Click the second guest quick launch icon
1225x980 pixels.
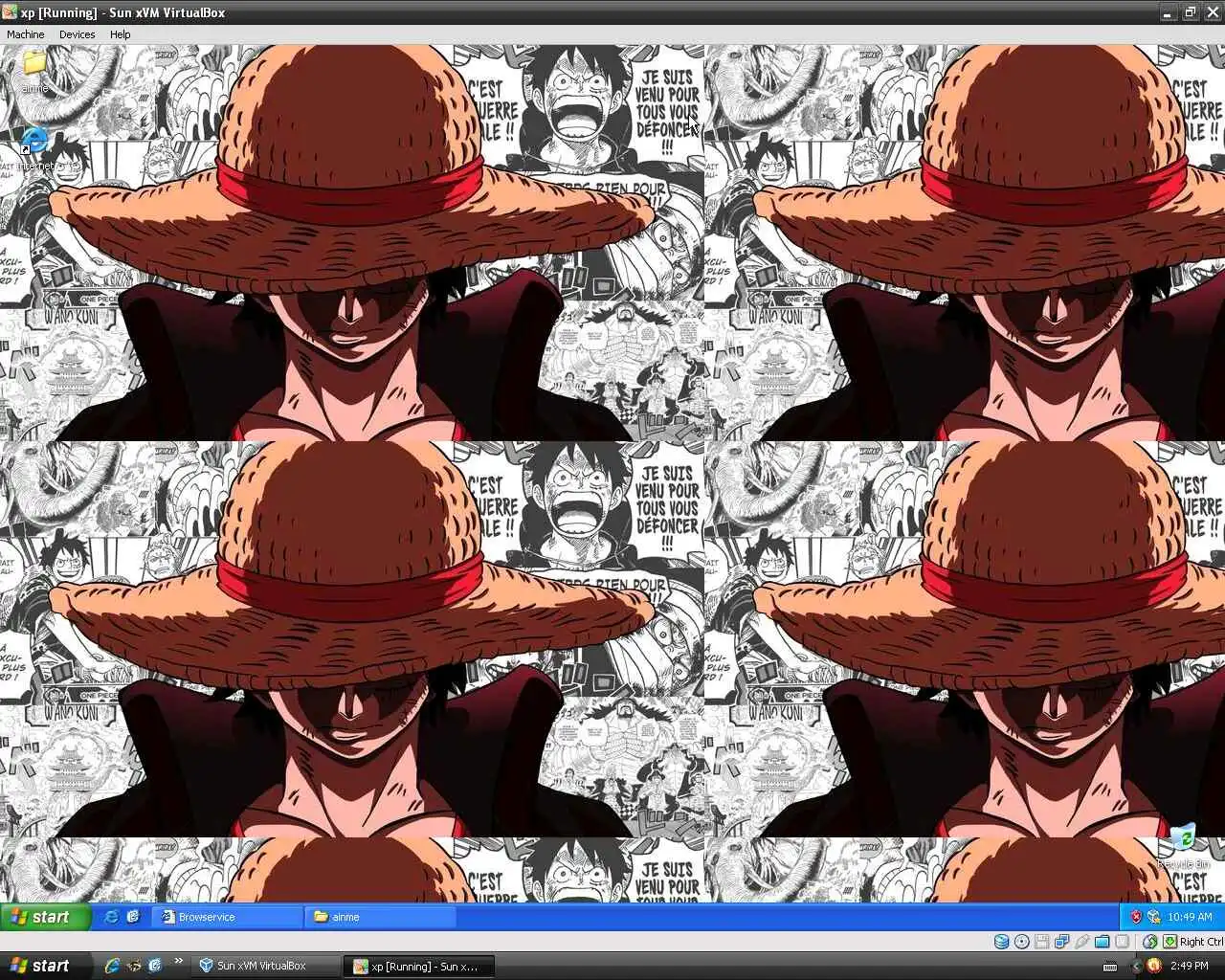coord(133,917)
